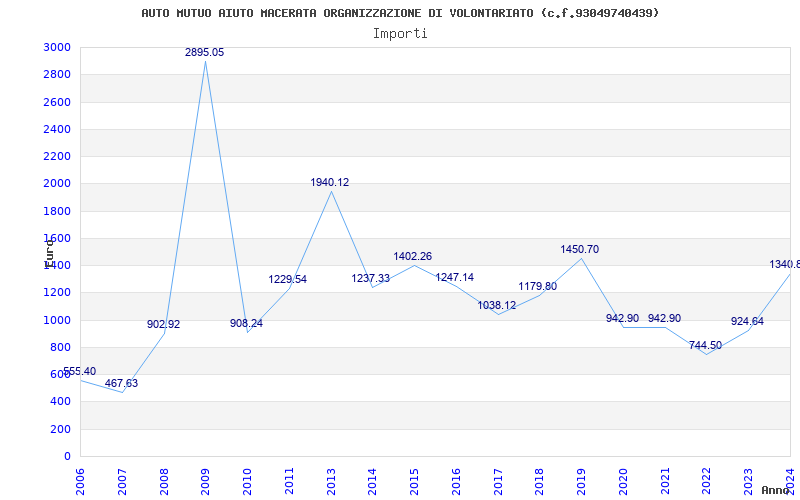Select the 467.63 lowest value label

[121, 383]
